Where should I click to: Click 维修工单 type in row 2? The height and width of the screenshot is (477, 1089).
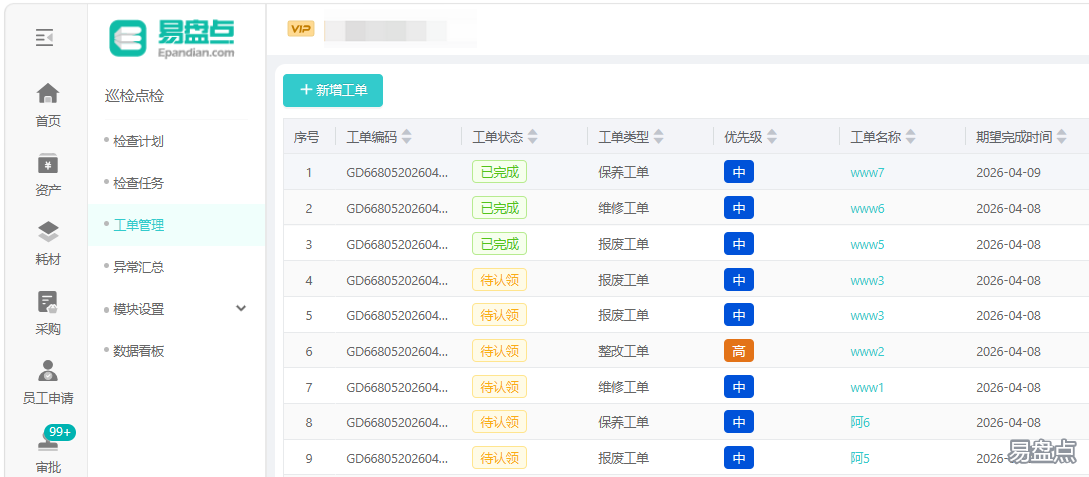tap(624, 208)
